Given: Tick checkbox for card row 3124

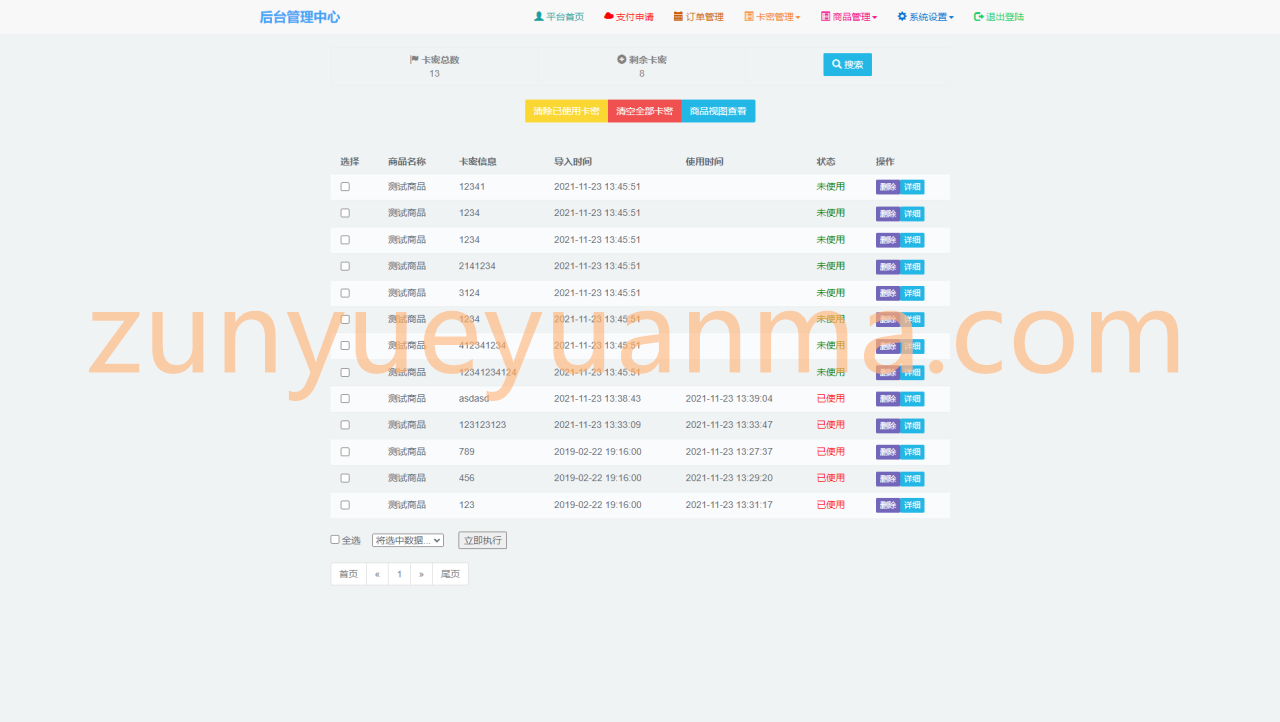Looking at the screenshot, I should tap(345, 293).
